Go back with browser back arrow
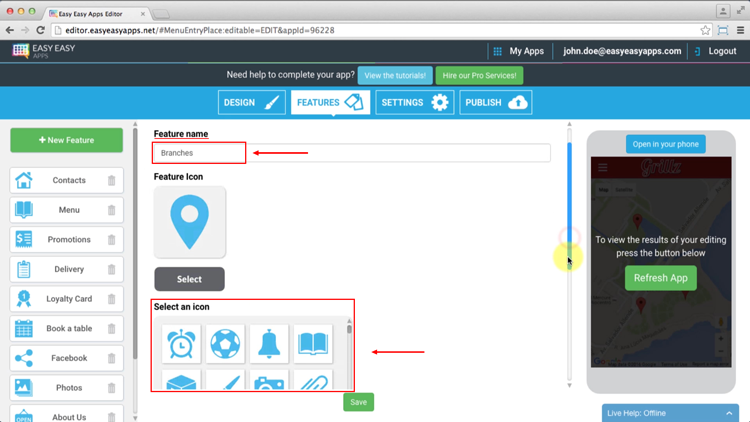This screenshot has width=750, height=422. point(10,30)
